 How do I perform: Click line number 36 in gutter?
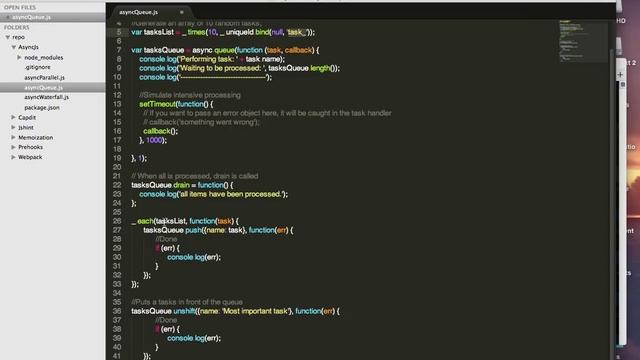tap(117, 311)
